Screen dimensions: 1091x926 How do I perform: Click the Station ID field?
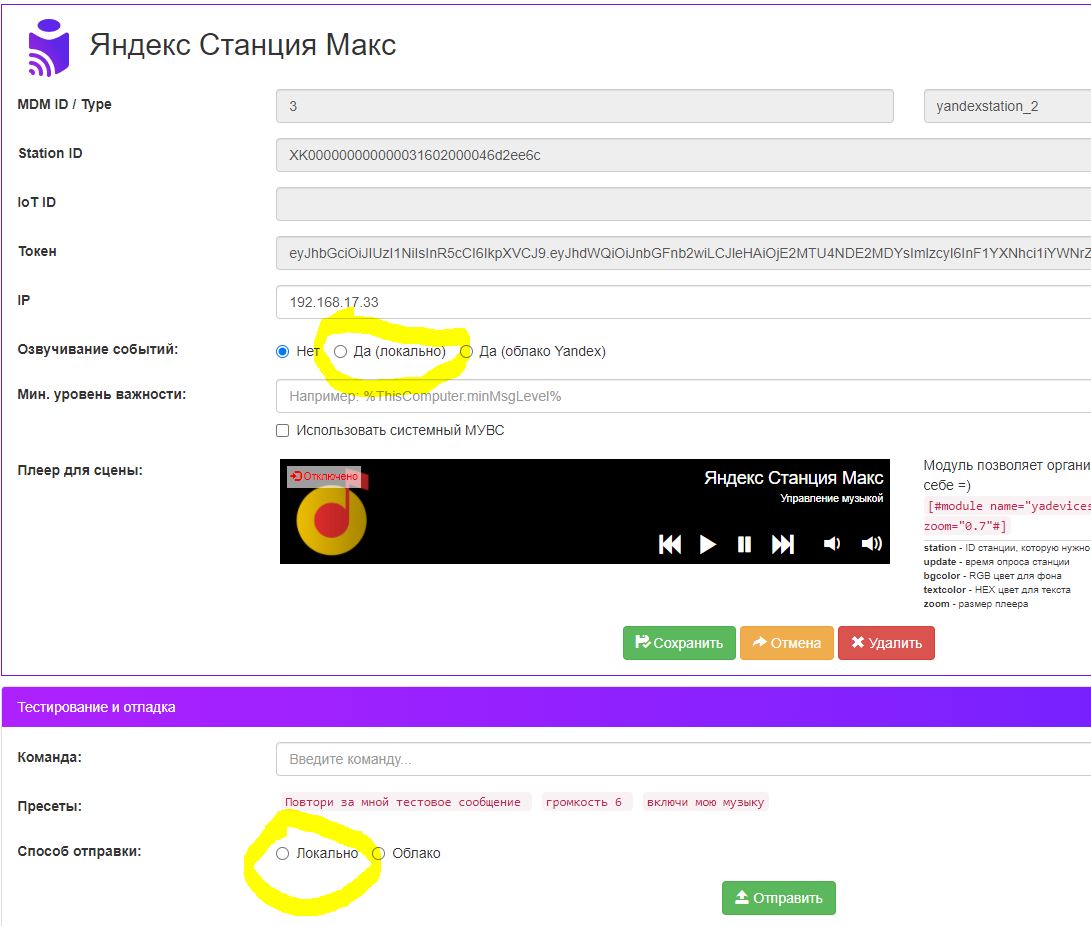[x=683, y=155]
